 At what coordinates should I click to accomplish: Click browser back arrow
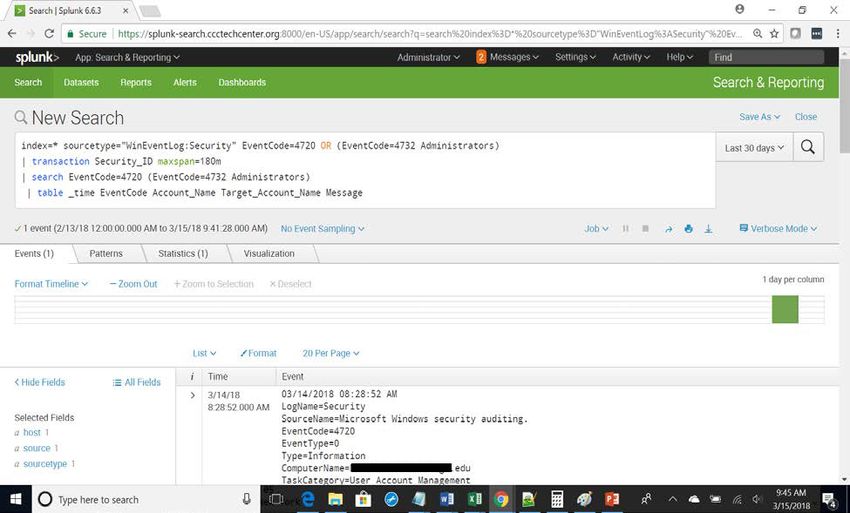(12, 34)
